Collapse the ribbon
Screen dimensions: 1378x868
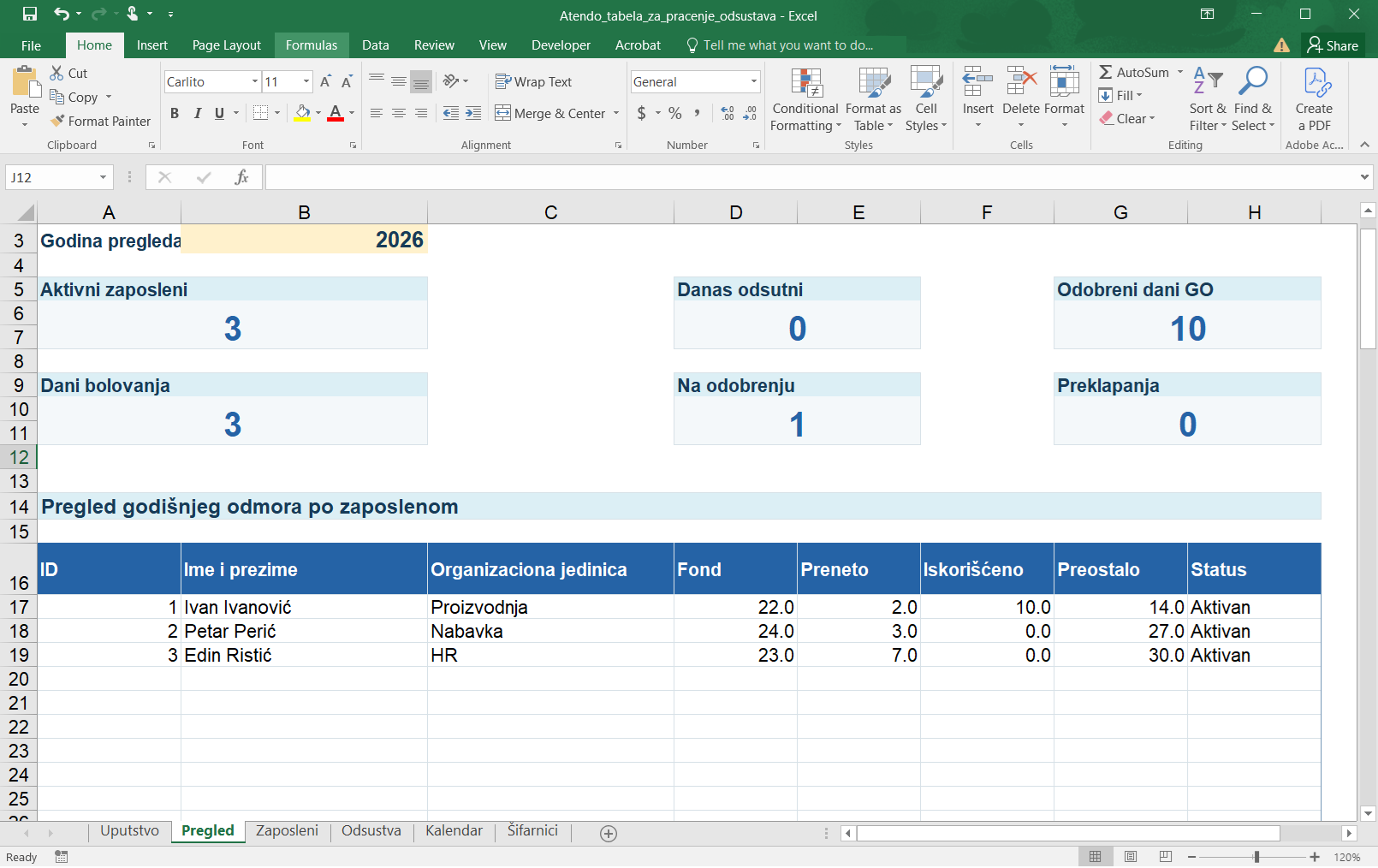pos(1364,145)
